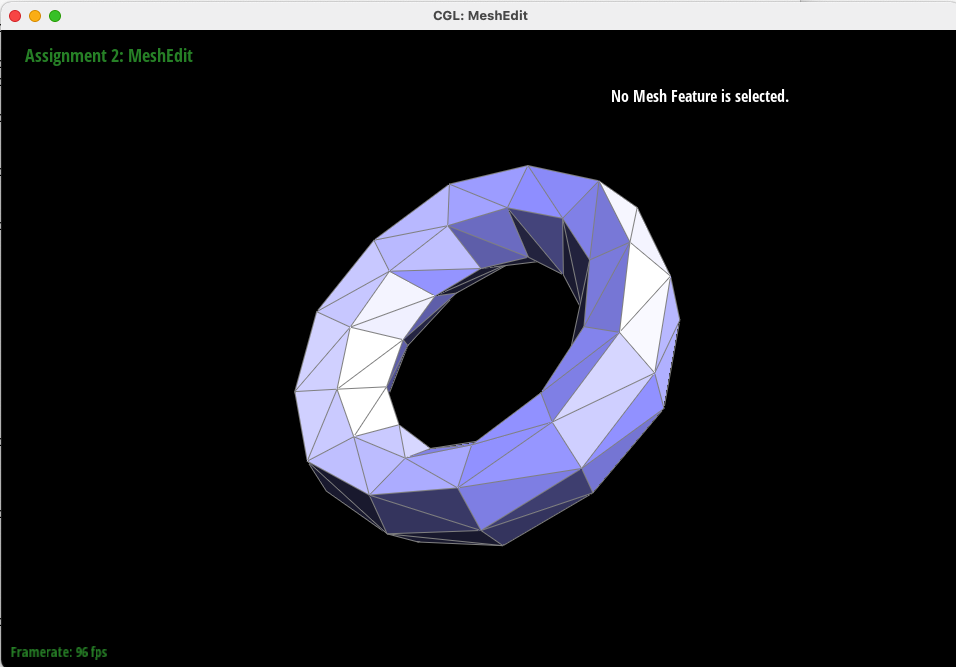Click the yellow minimize window button

(x=35, y=16)
